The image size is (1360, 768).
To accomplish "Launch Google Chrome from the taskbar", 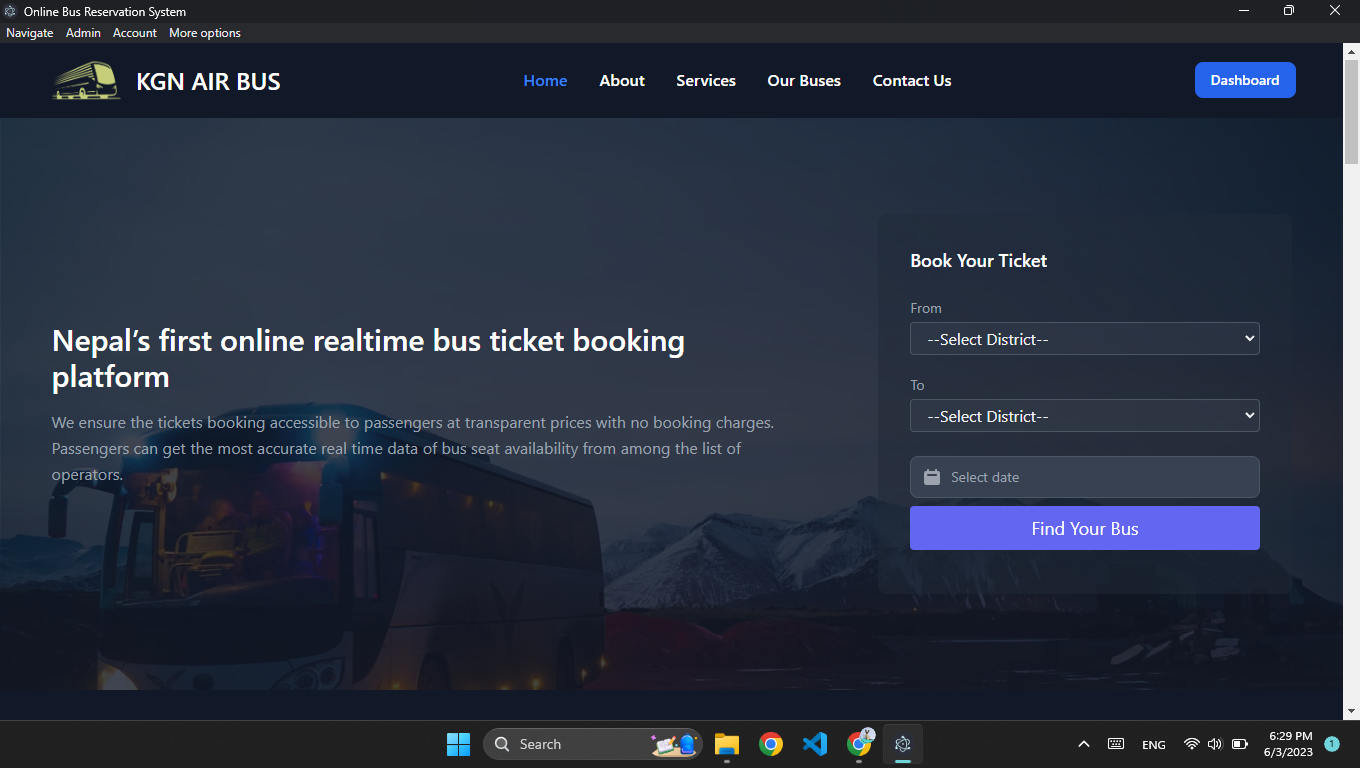I will click(x=770, y=744).
